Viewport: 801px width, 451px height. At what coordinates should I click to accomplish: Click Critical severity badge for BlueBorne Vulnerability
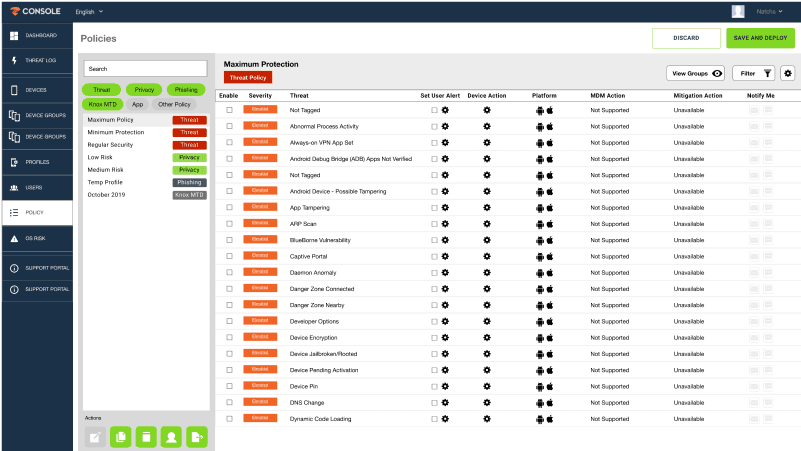(x=259, y=240)
